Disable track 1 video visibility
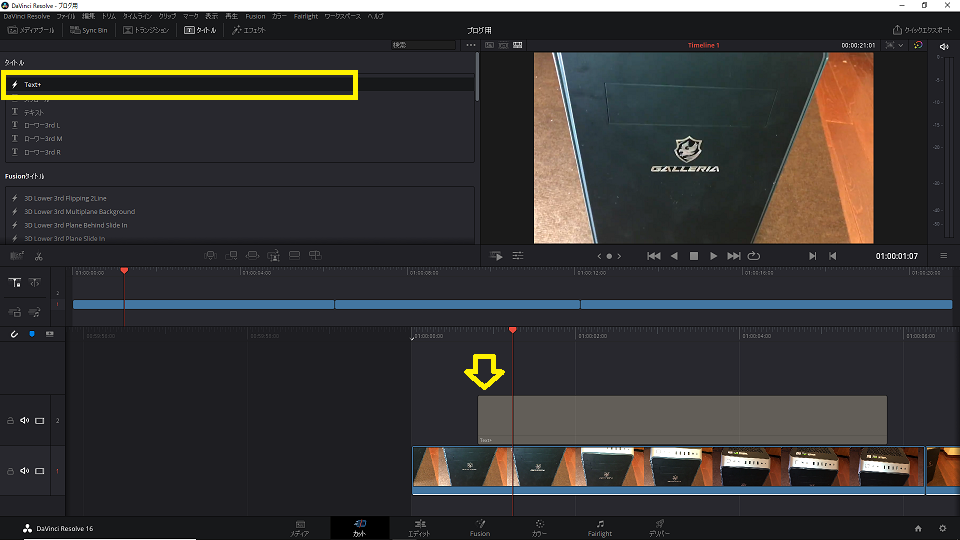The width and height of the screenshot is (960, 540). (40, 471)
